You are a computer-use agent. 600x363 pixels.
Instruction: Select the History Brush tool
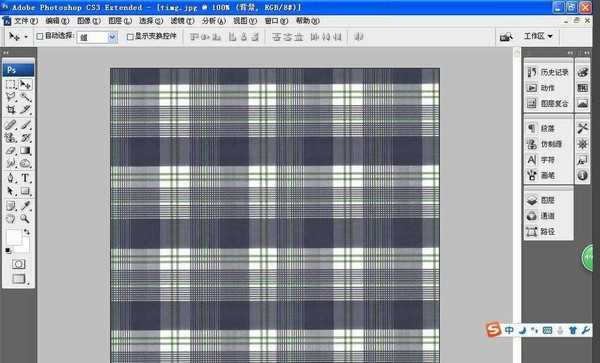pos(26,138)
